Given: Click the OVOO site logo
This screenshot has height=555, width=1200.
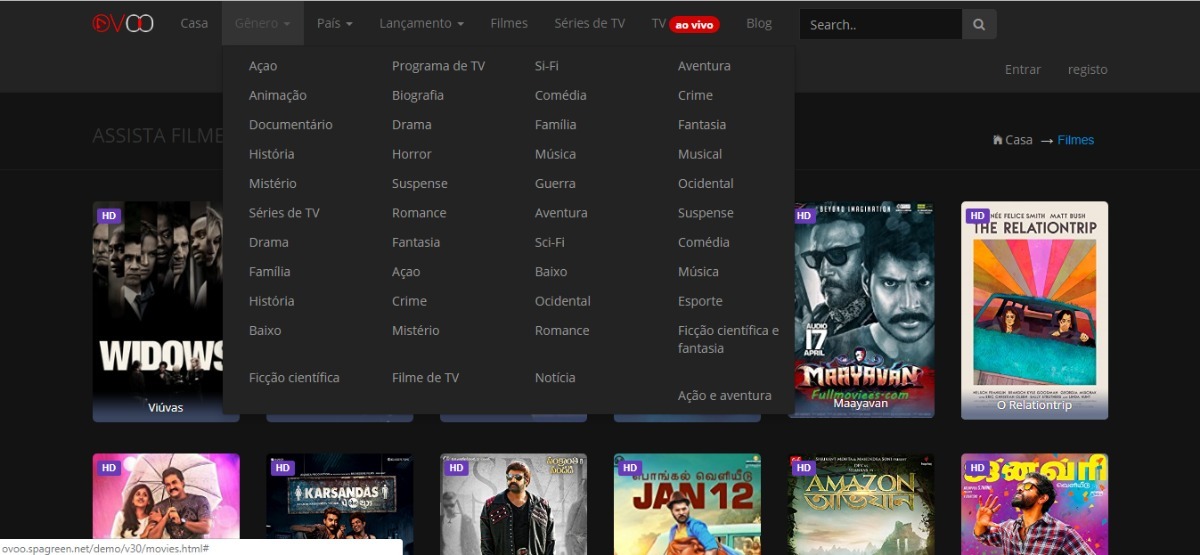Looking at the screenshot, I should click(123, 23).
